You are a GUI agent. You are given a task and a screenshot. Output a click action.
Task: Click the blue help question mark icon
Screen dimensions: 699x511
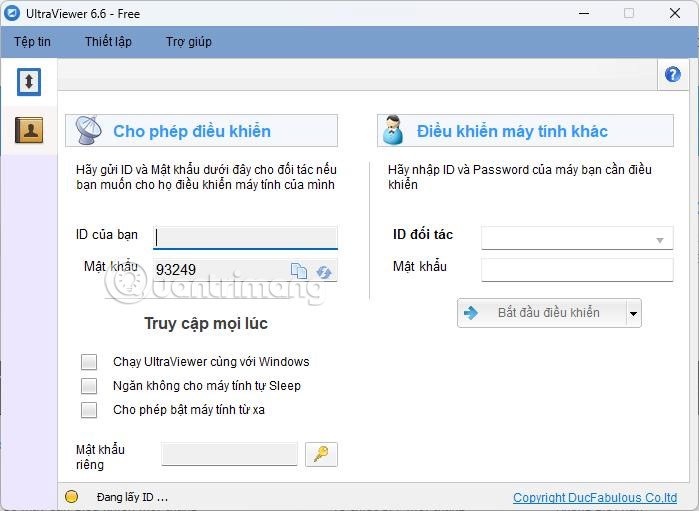click(x=672, y=75)
